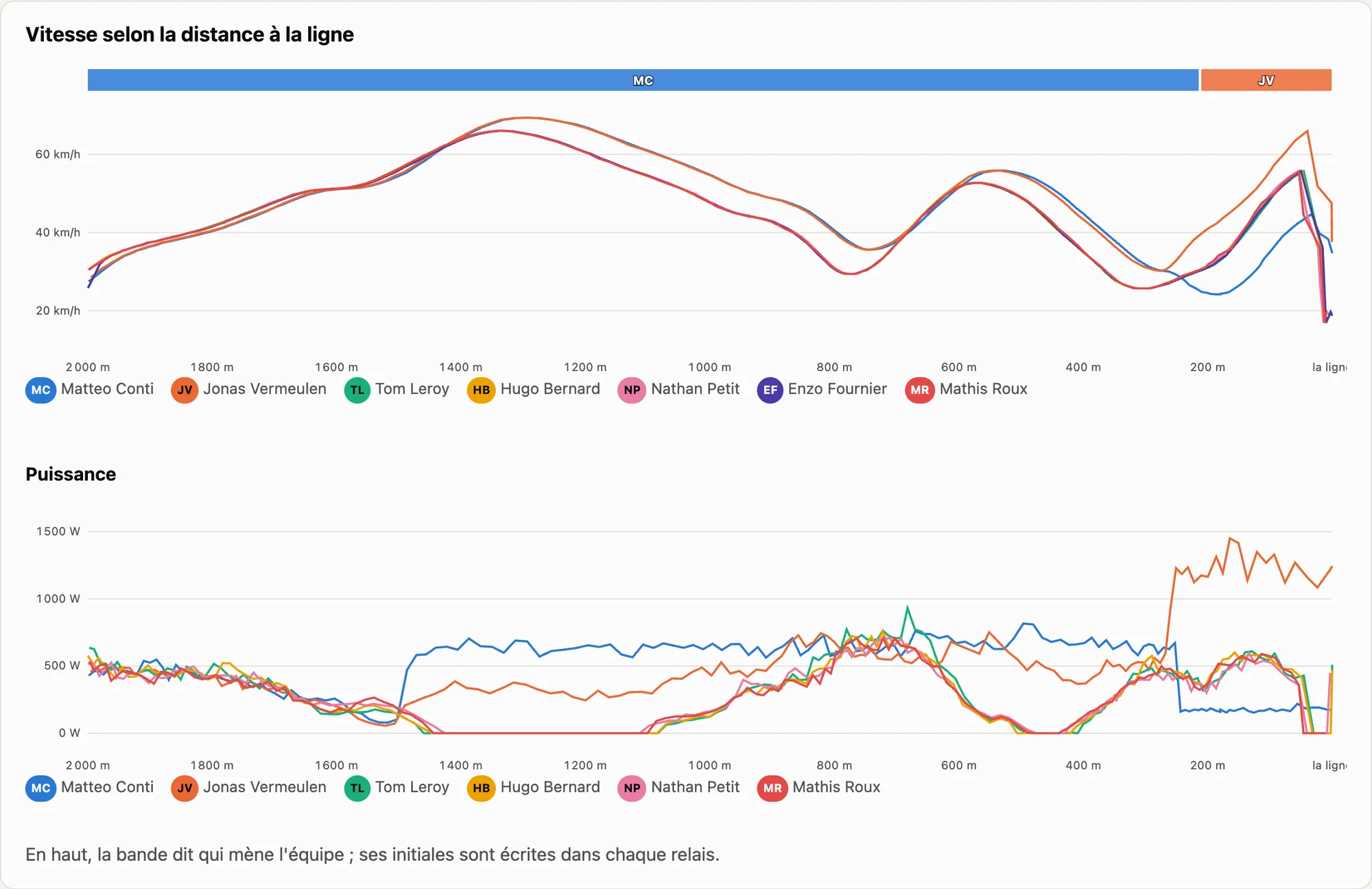Click the HB badge in speed chart legend
Image resolution: width=1372 pixels, height=889 pixels.
coord(481,390)
